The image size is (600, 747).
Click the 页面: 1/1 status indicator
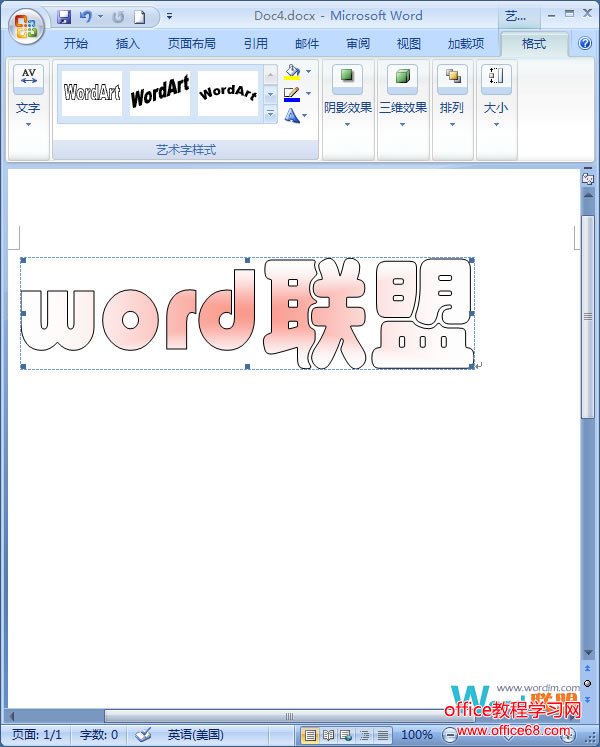click(37, 735)
